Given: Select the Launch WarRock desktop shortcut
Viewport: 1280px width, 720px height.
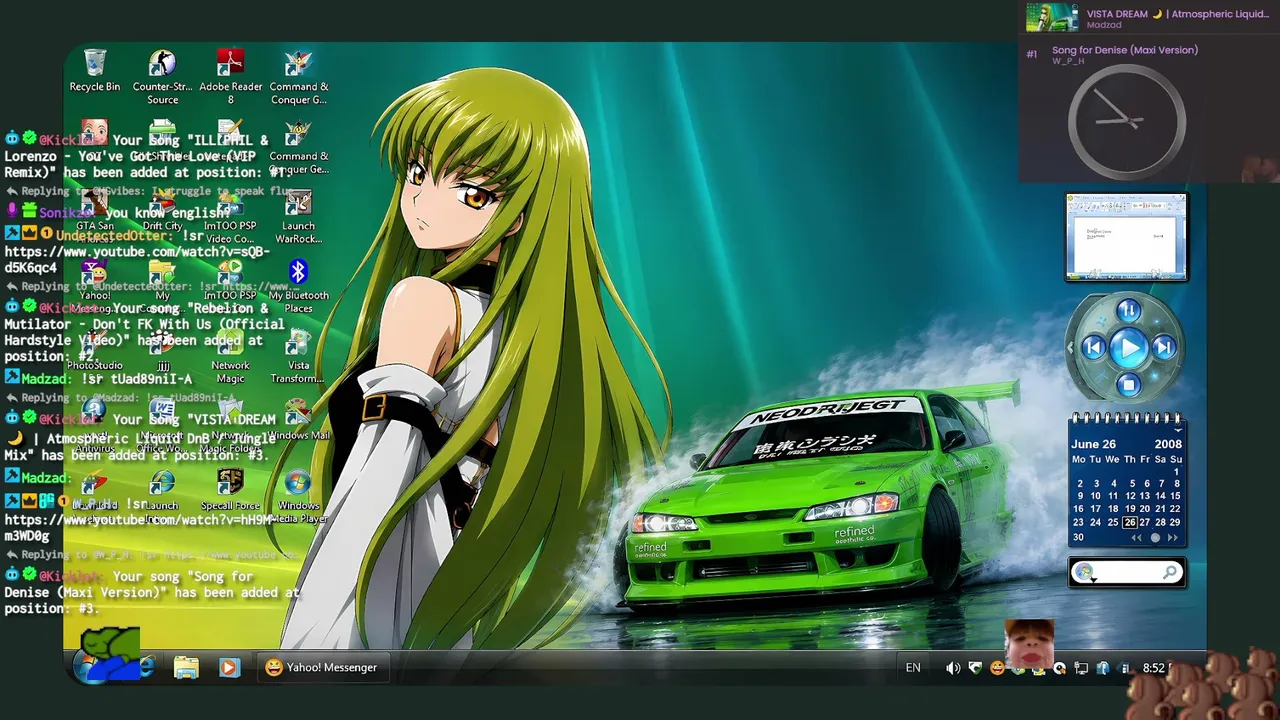Looking at the screenshot, I should (298, 216).
